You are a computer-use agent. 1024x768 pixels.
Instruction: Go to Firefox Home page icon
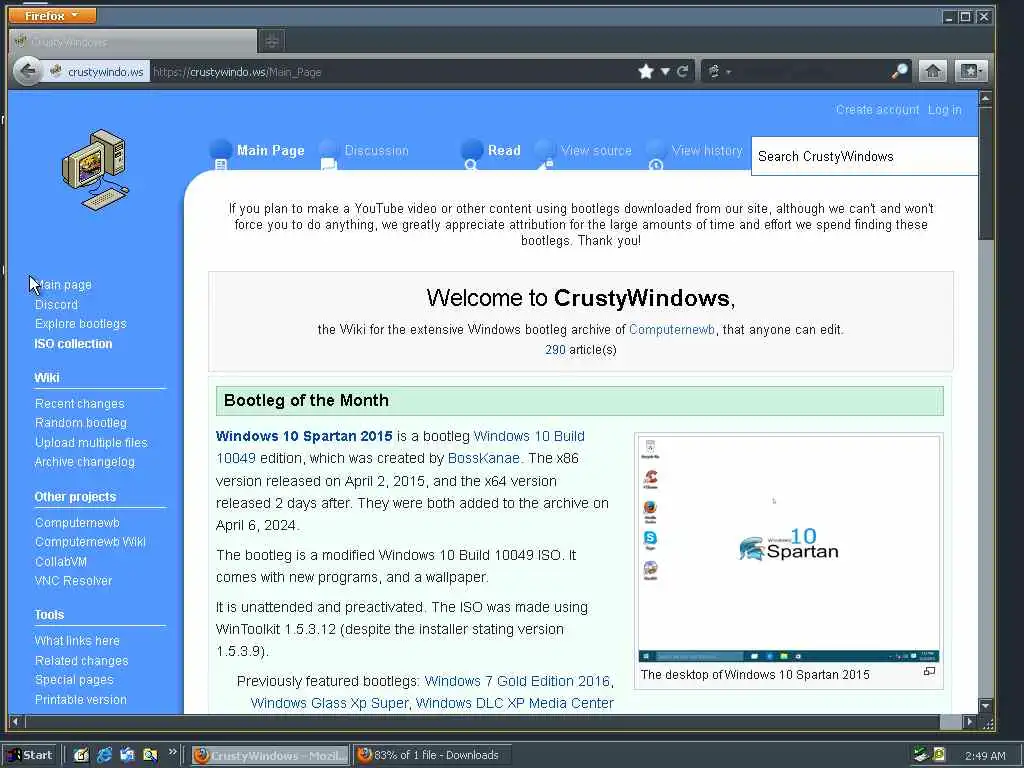933,71
